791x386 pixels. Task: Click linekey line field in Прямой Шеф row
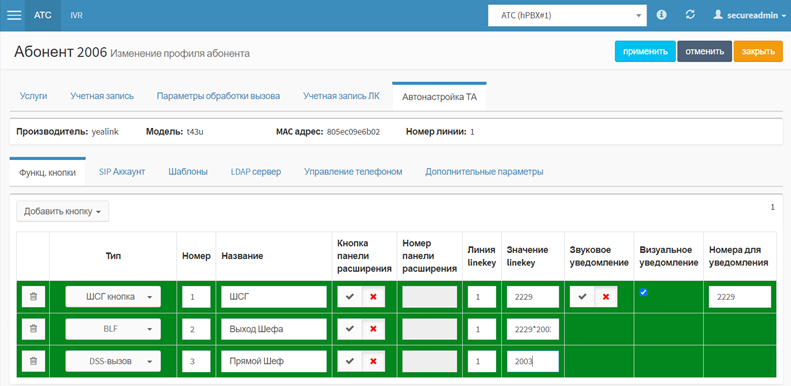tap(482, 361)
